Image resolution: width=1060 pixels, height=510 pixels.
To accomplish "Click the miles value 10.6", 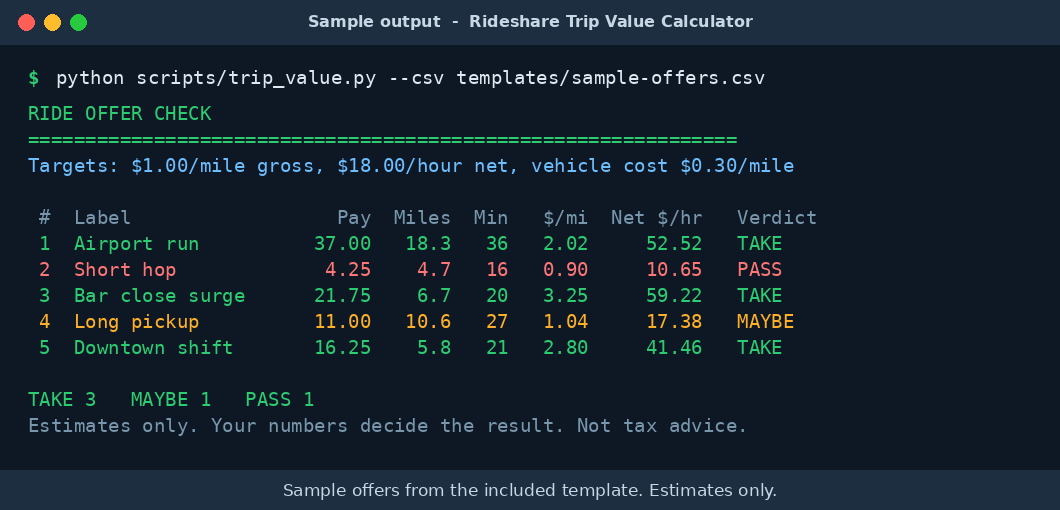I will pyautogui.click(x=429, y=322).
